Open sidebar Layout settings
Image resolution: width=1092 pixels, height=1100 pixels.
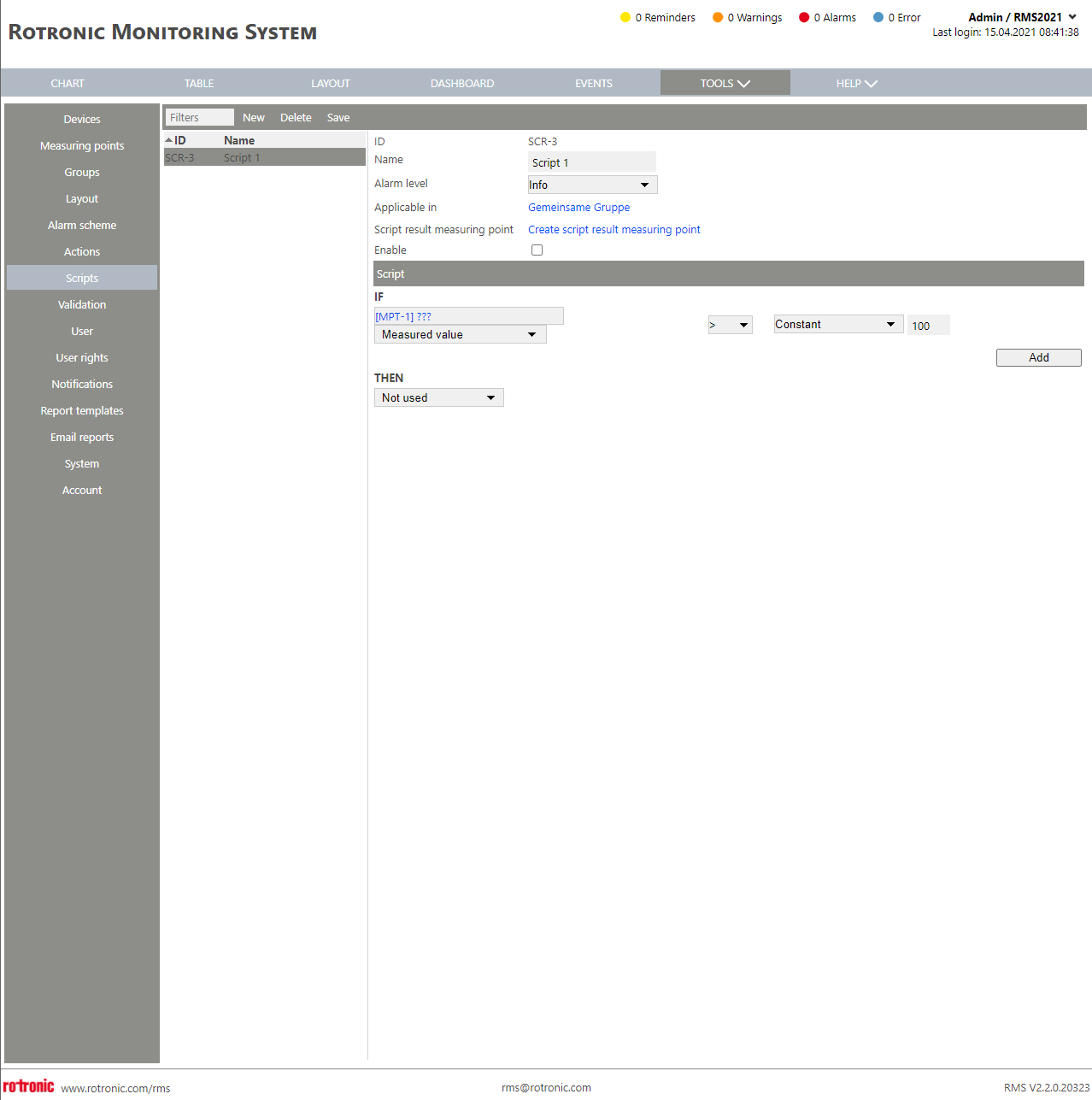[x=82, y=199]
